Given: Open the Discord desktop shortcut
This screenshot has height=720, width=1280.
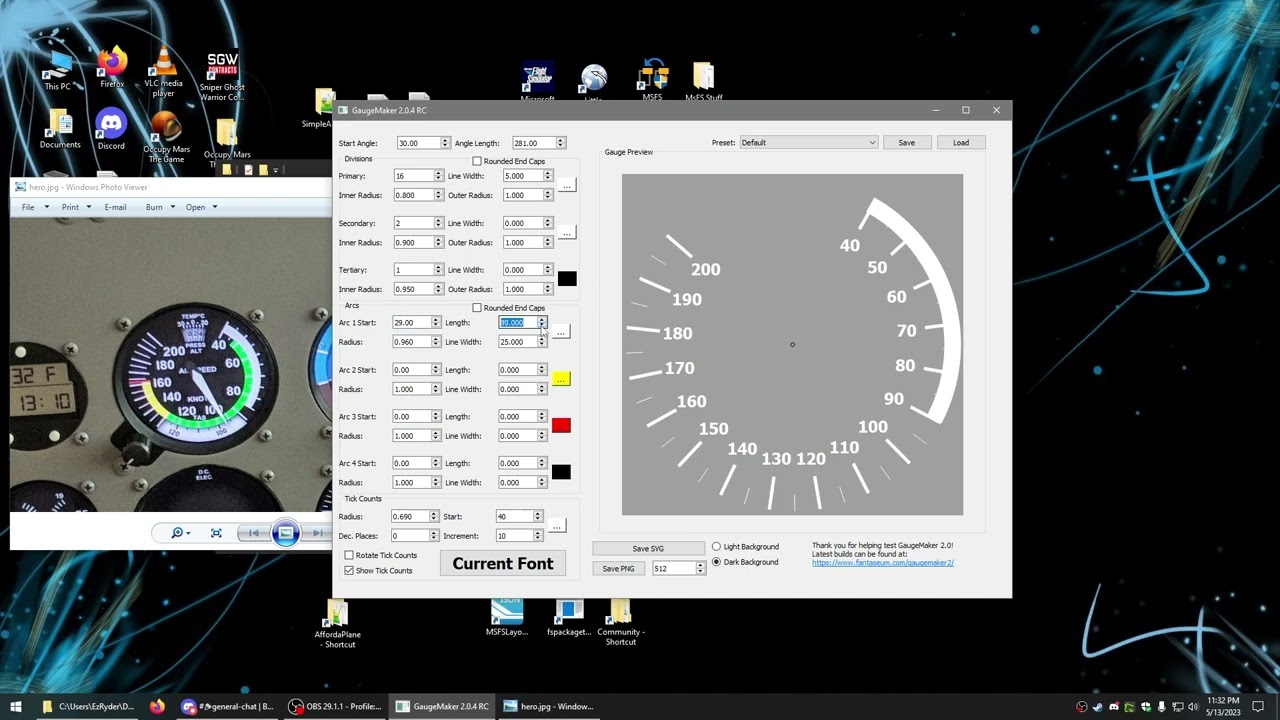Looking at the screenshot, I should pyautogui.click(x=111, y=131).
